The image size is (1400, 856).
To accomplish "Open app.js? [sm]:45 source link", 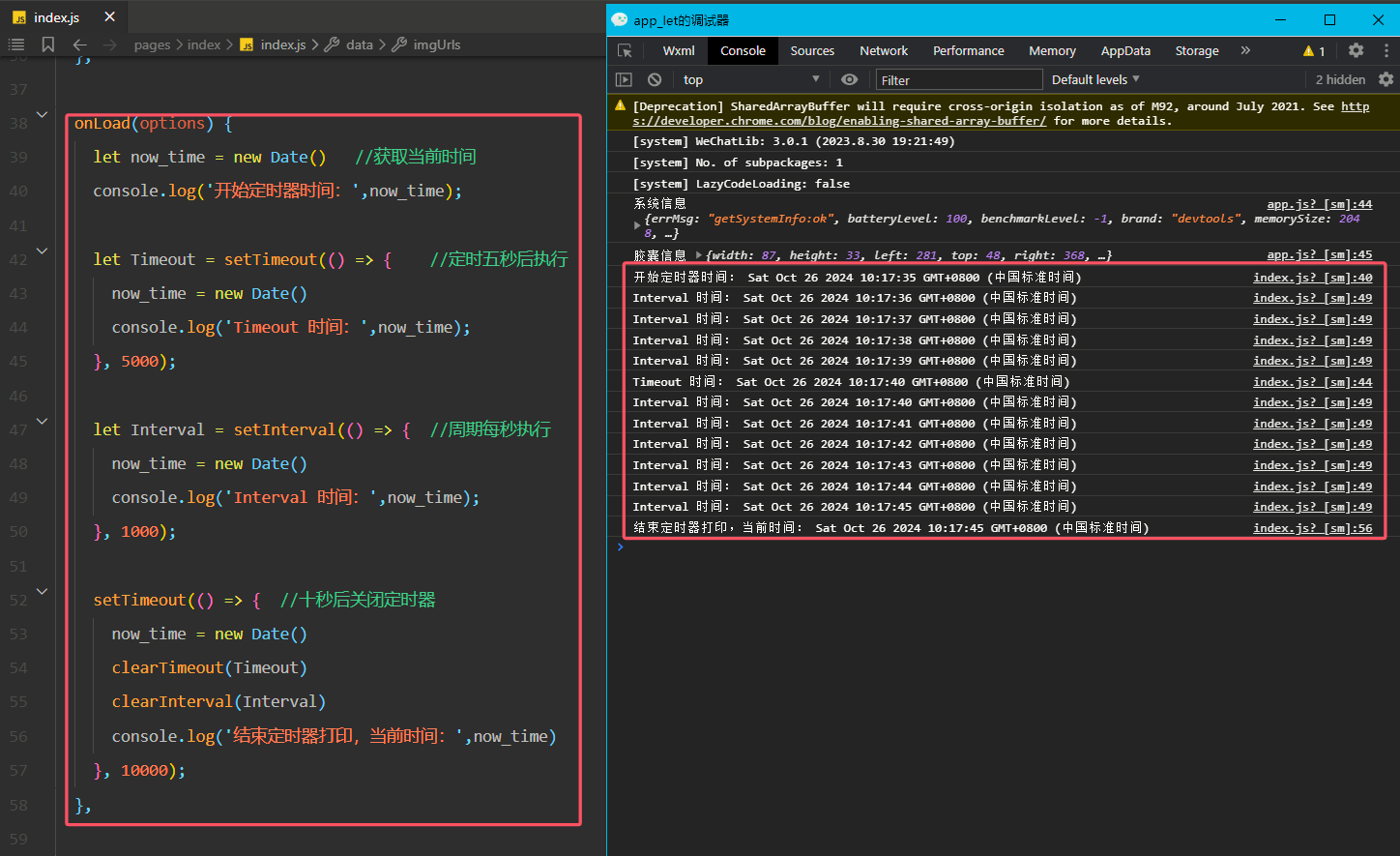I will (1319, 254).
